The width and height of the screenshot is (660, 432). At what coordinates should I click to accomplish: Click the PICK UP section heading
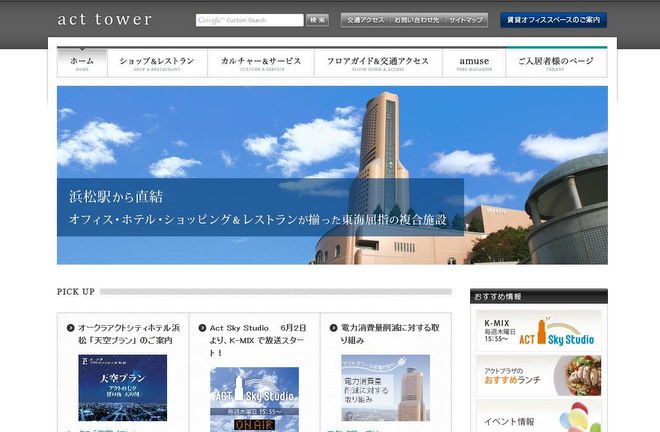pos(76,292)
